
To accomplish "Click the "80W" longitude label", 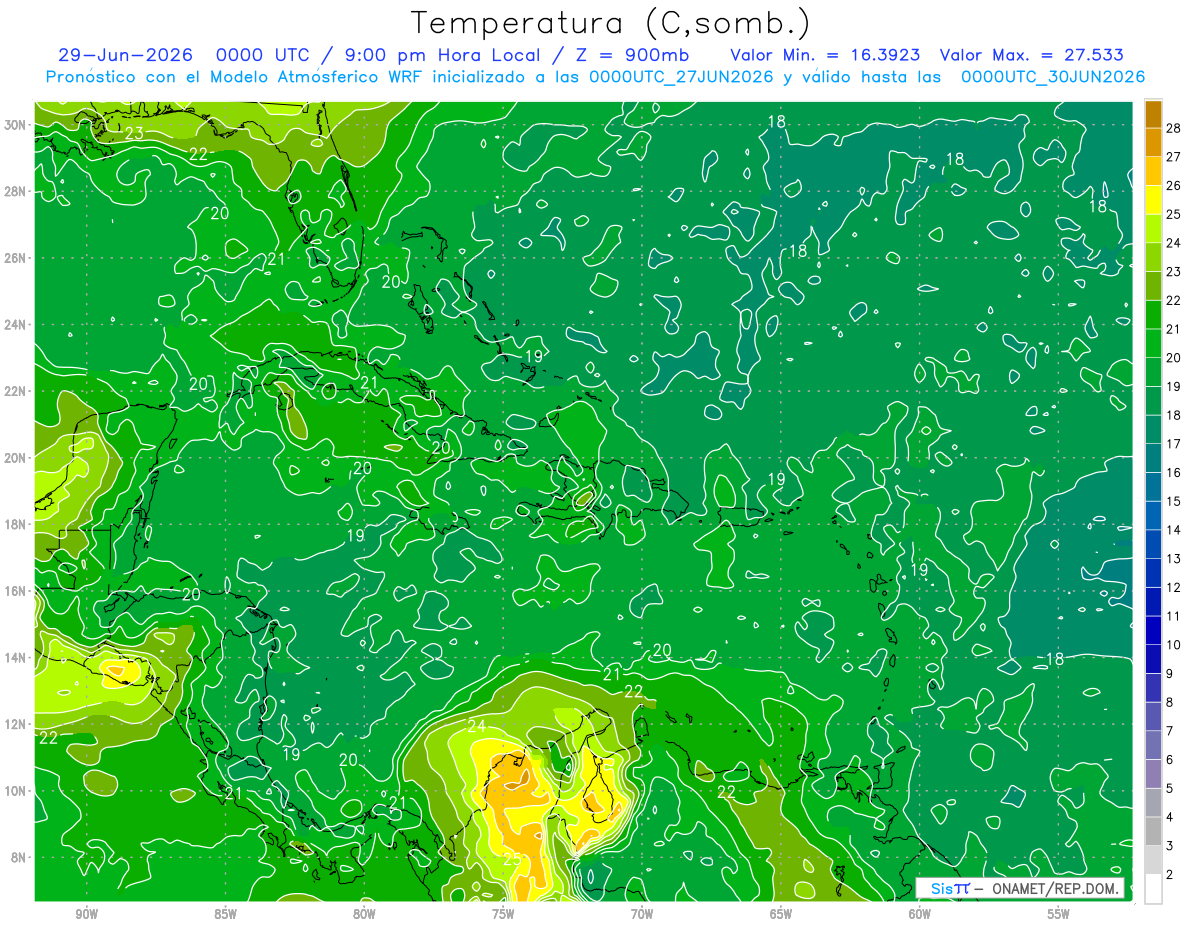I will coord(364,914).
